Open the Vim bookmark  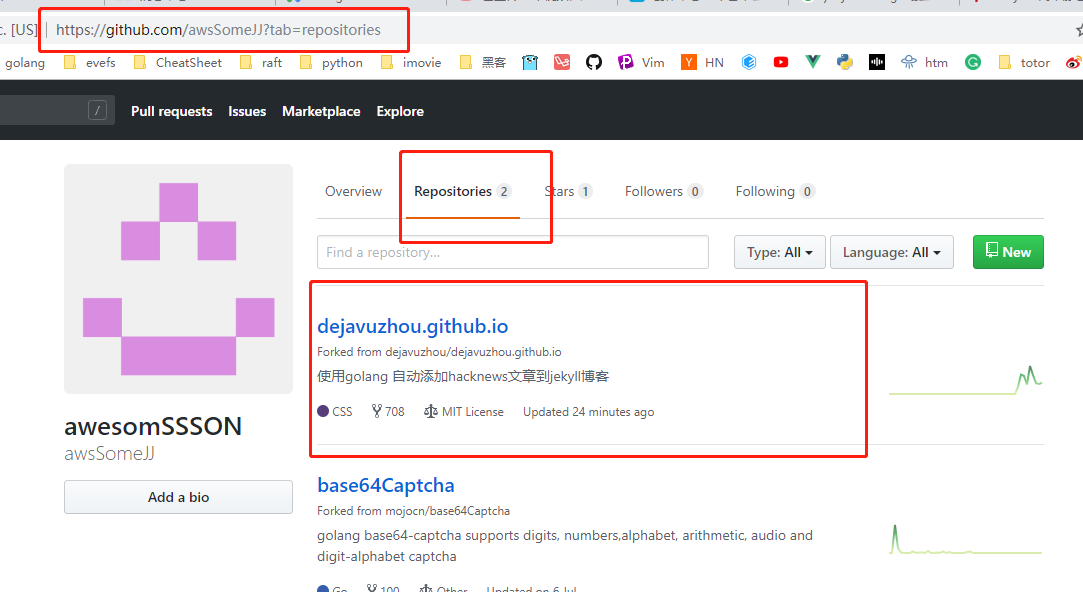[641, 63]
